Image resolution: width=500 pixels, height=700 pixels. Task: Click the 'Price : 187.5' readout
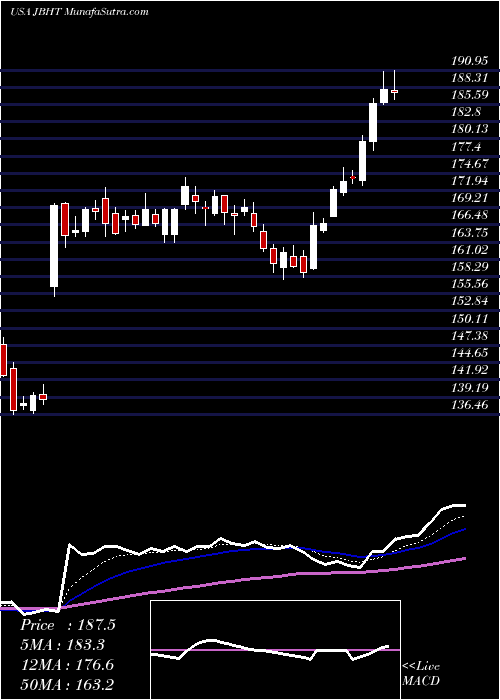(x=68, y=625)
